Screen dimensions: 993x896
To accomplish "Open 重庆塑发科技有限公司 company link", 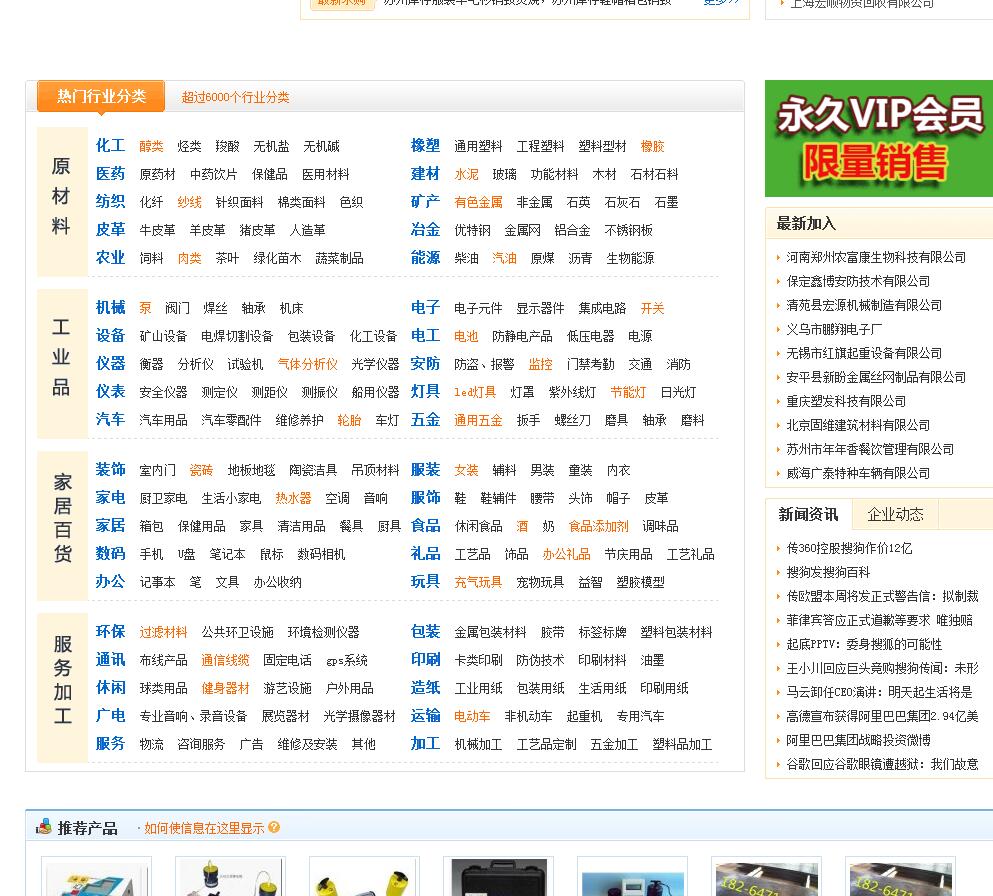I will pyautogui.click(x=846, y=401).
